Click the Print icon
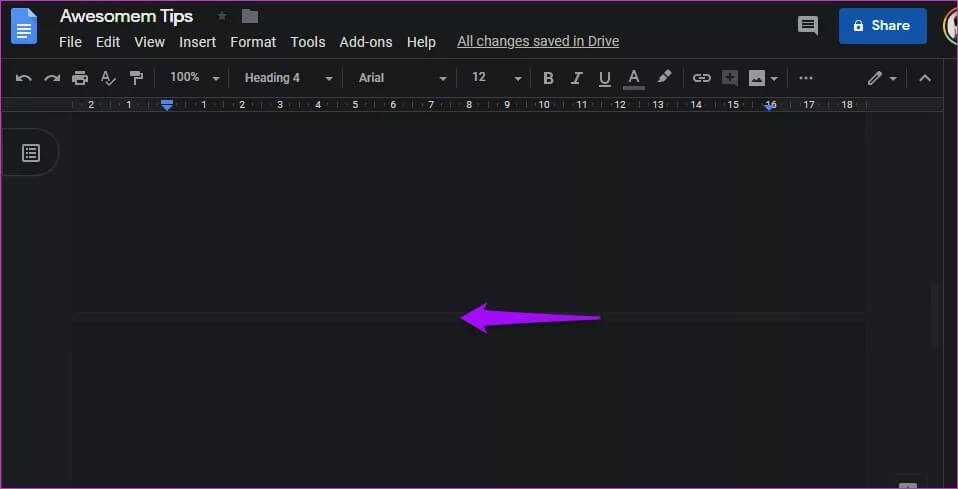This screenshot has width=958, height=489. tap(80, 78)
